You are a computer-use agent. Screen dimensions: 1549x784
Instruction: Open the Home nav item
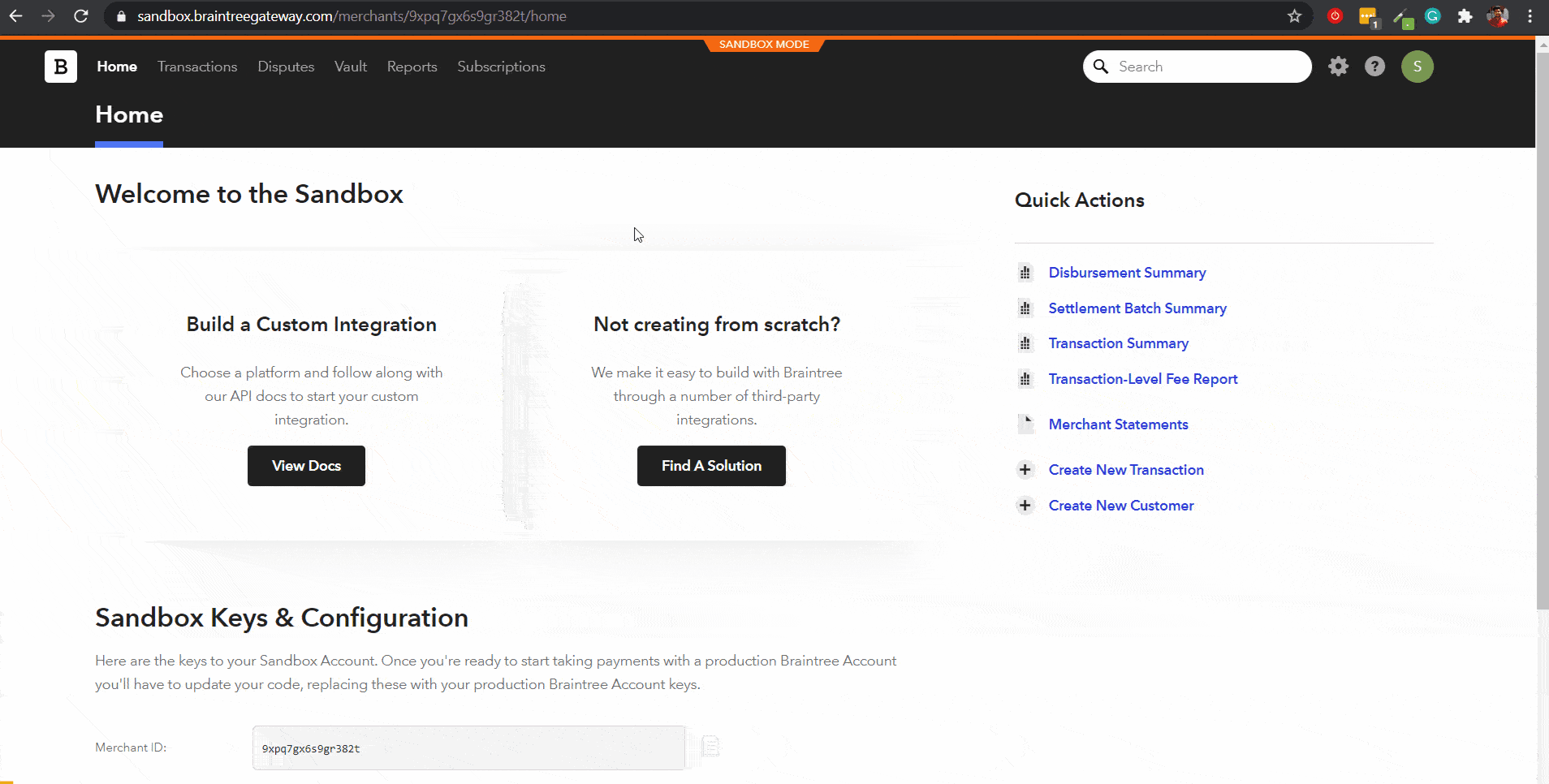point(117,67)
